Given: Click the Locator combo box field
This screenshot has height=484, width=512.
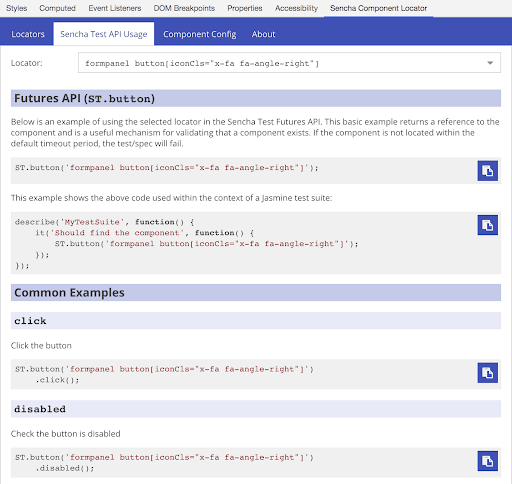Looking at the screenshot, I should (289, 63).
